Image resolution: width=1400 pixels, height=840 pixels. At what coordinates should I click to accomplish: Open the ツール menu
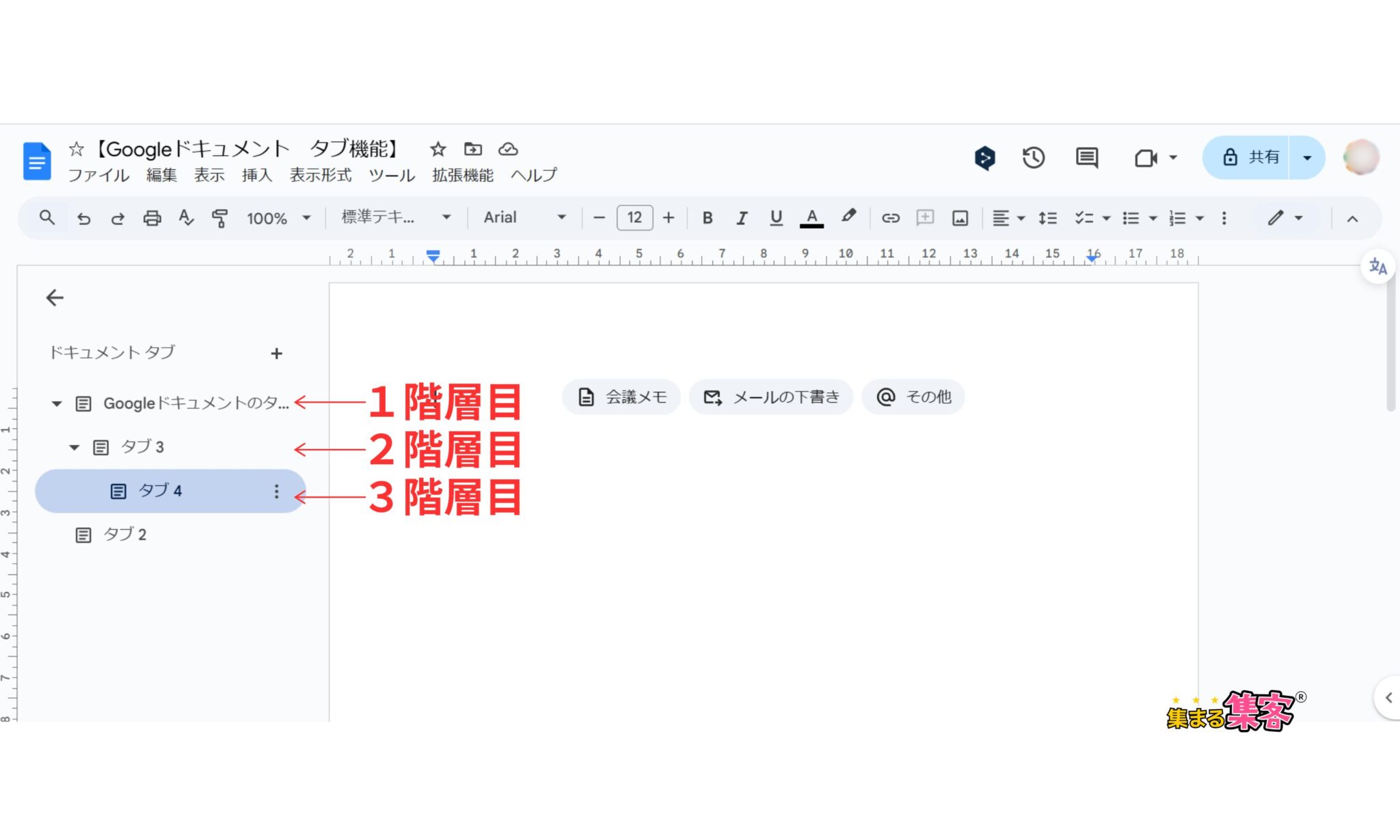click(392, 175)
